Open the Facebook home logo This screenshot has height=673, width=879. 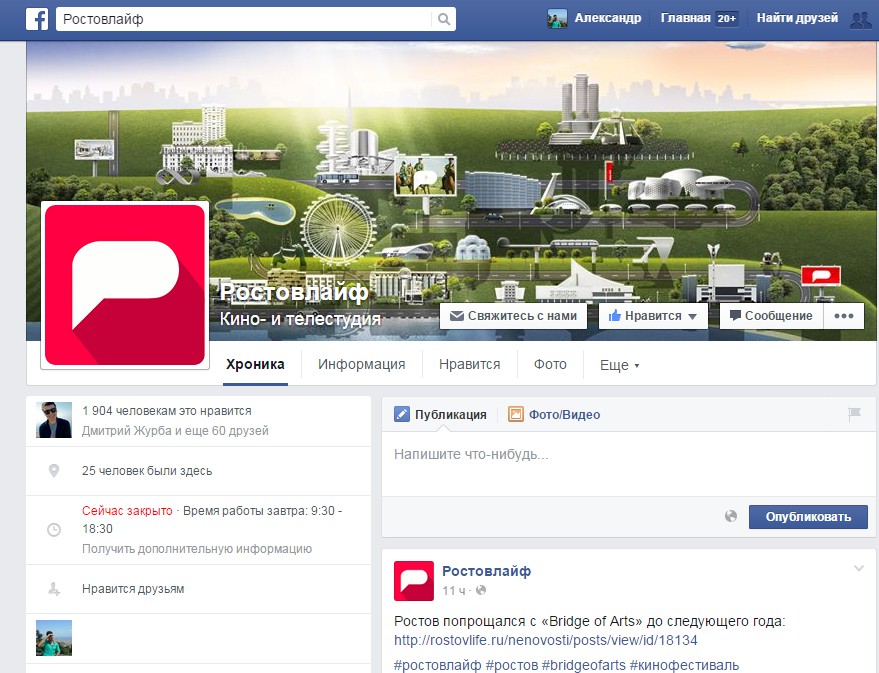click(x=37, y=19)
